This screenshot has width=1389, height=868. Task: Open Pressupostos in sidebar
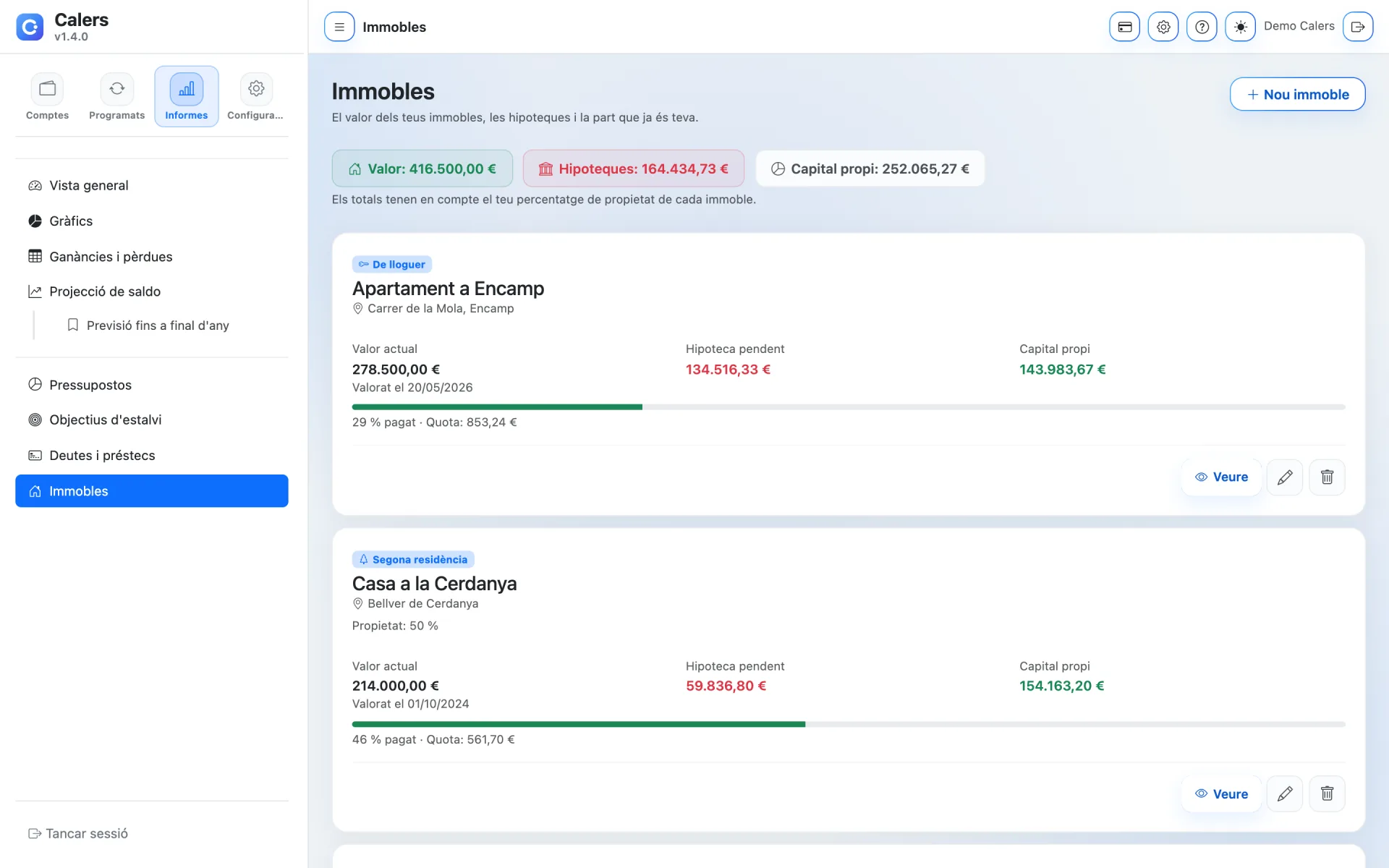point(152,385)
